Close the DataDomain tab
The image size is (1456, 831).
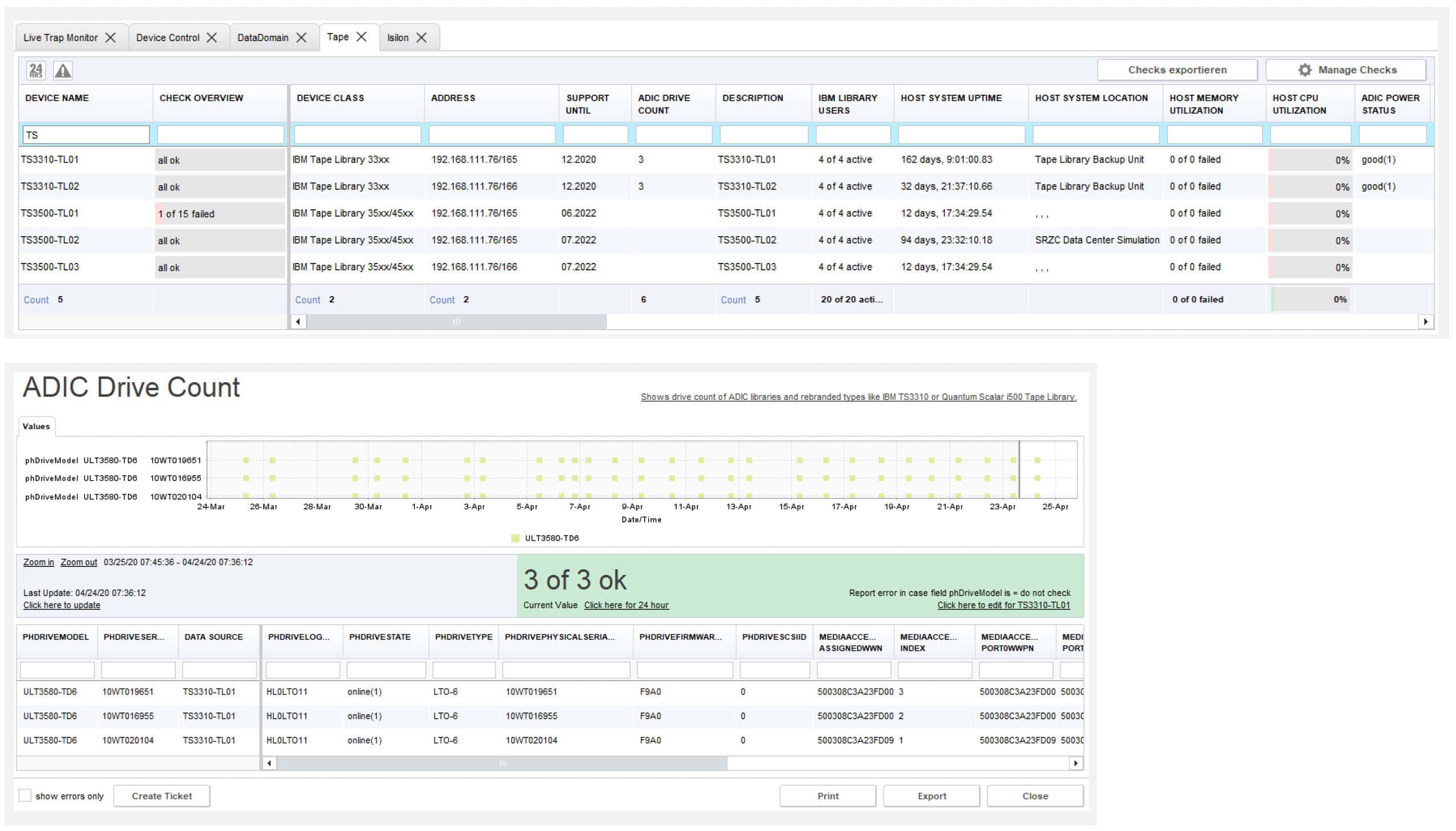301,38
